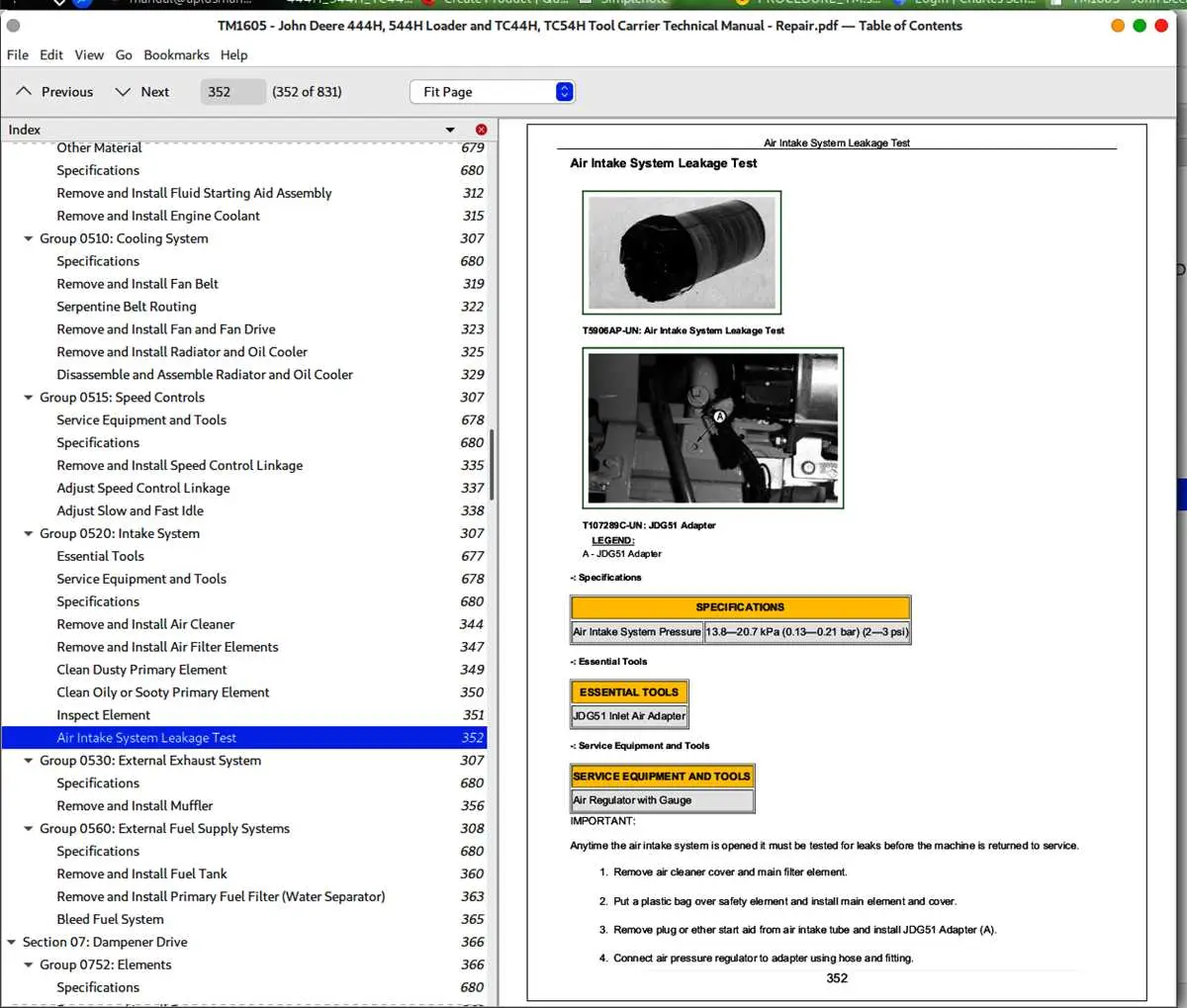1187x1008 pixels.
Task: Select Remove and Install Primary Fuel Filter
Action: coord(221,897)
